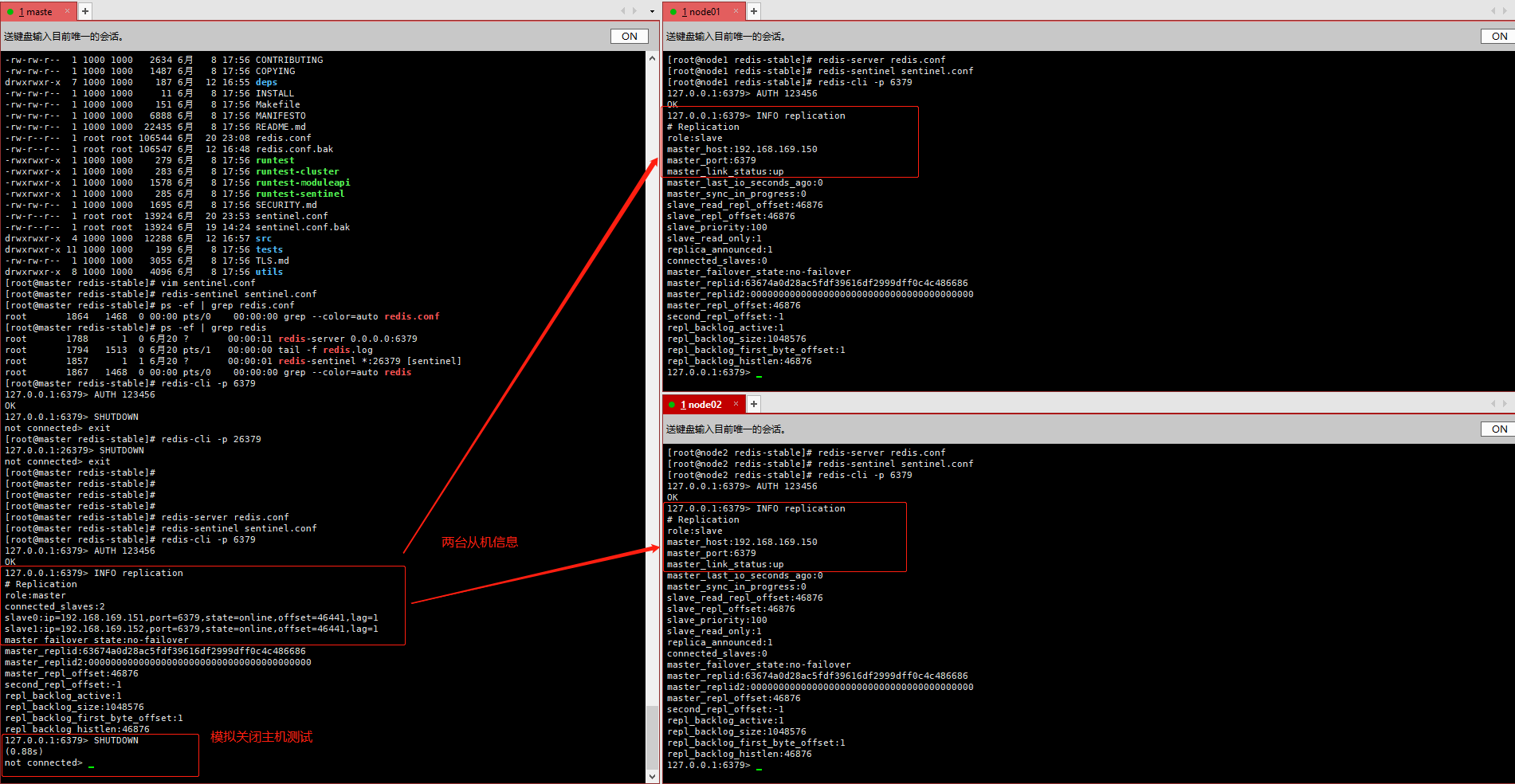Screen dimensions: 1515x784
Task: Click 'master_link_status:up' in node02 terminal
Action: (725, 565)
